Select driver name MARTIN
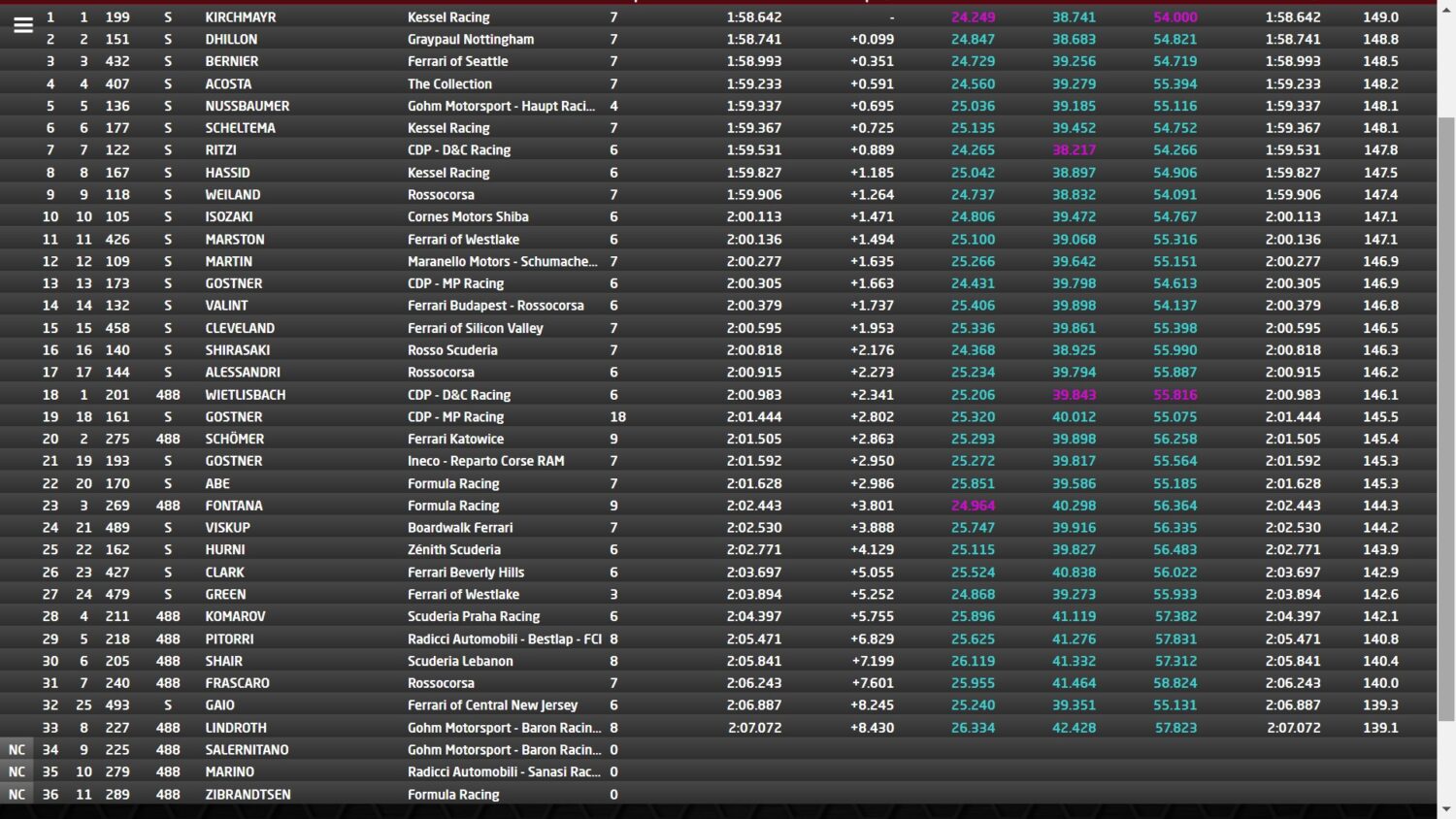Viewport: 1456px width, 819px height. coord(228,262)
